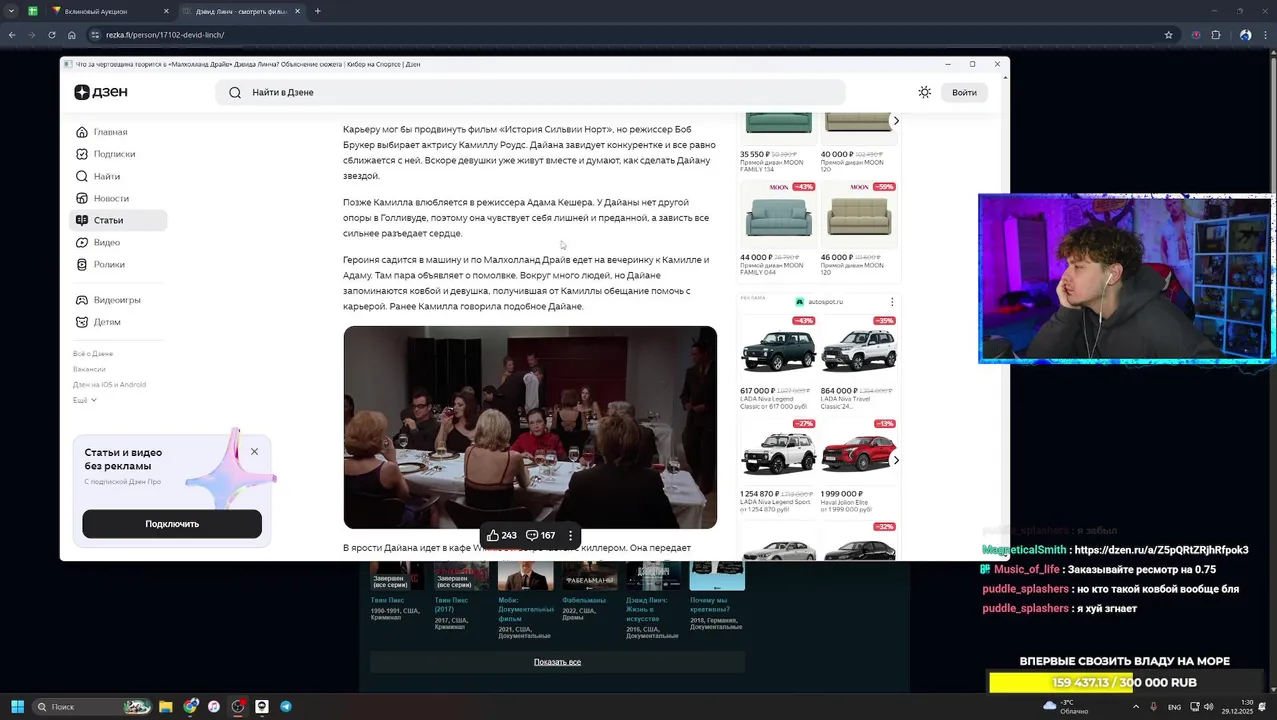Image resolution: width=1277 pixels, height=720 pixels.
Task: Open site information icon in address bar
Action: pos(95,35)
